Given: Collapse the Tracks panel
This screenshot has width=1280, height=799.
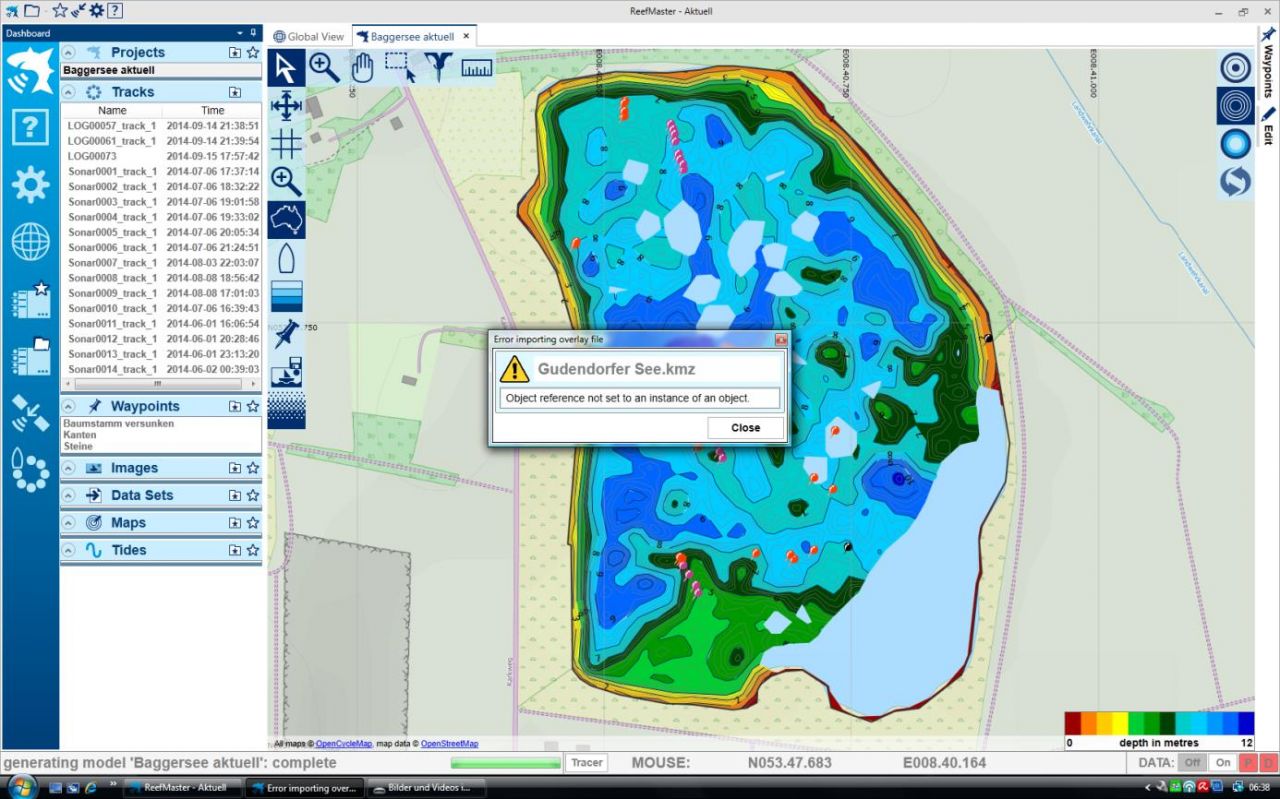Looking at the screenshot, I should tap(68, 92).
